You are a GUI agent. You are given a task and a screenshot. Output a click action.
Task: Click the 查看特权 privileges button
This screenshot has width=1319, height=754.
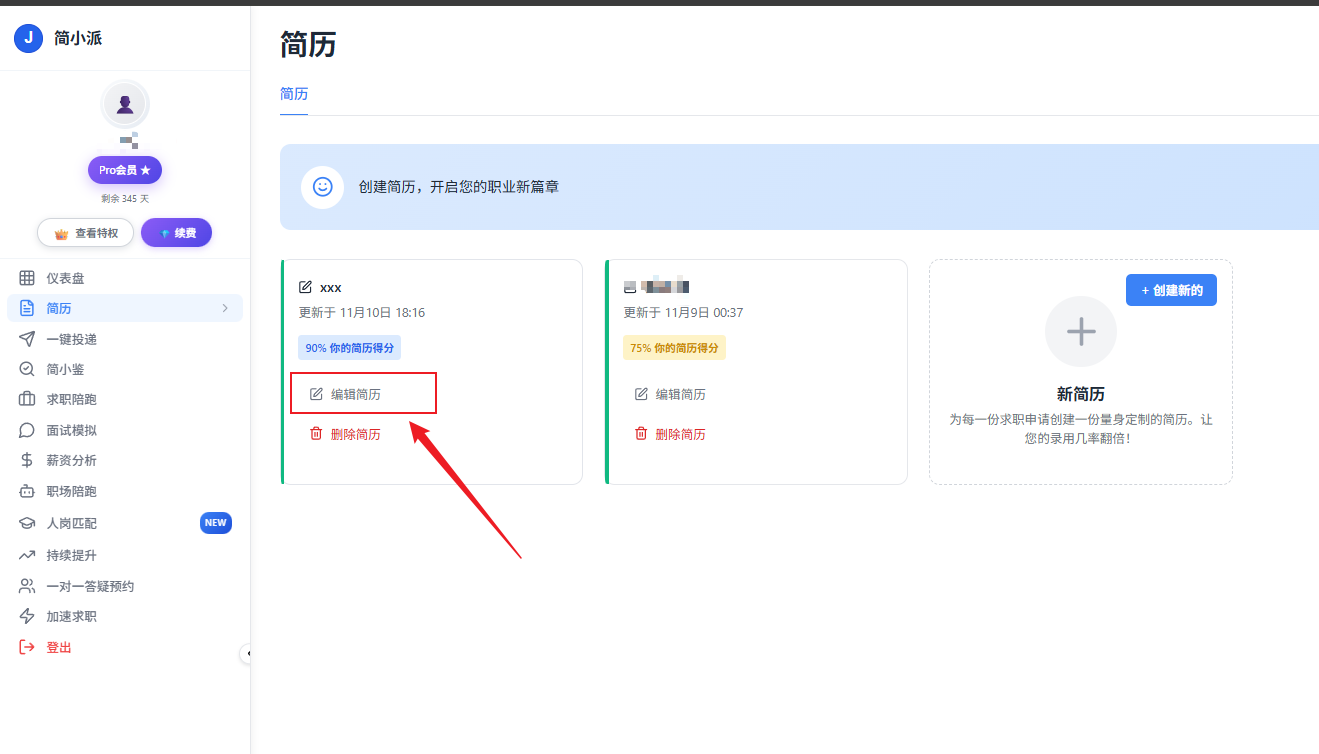coord(85,232)
